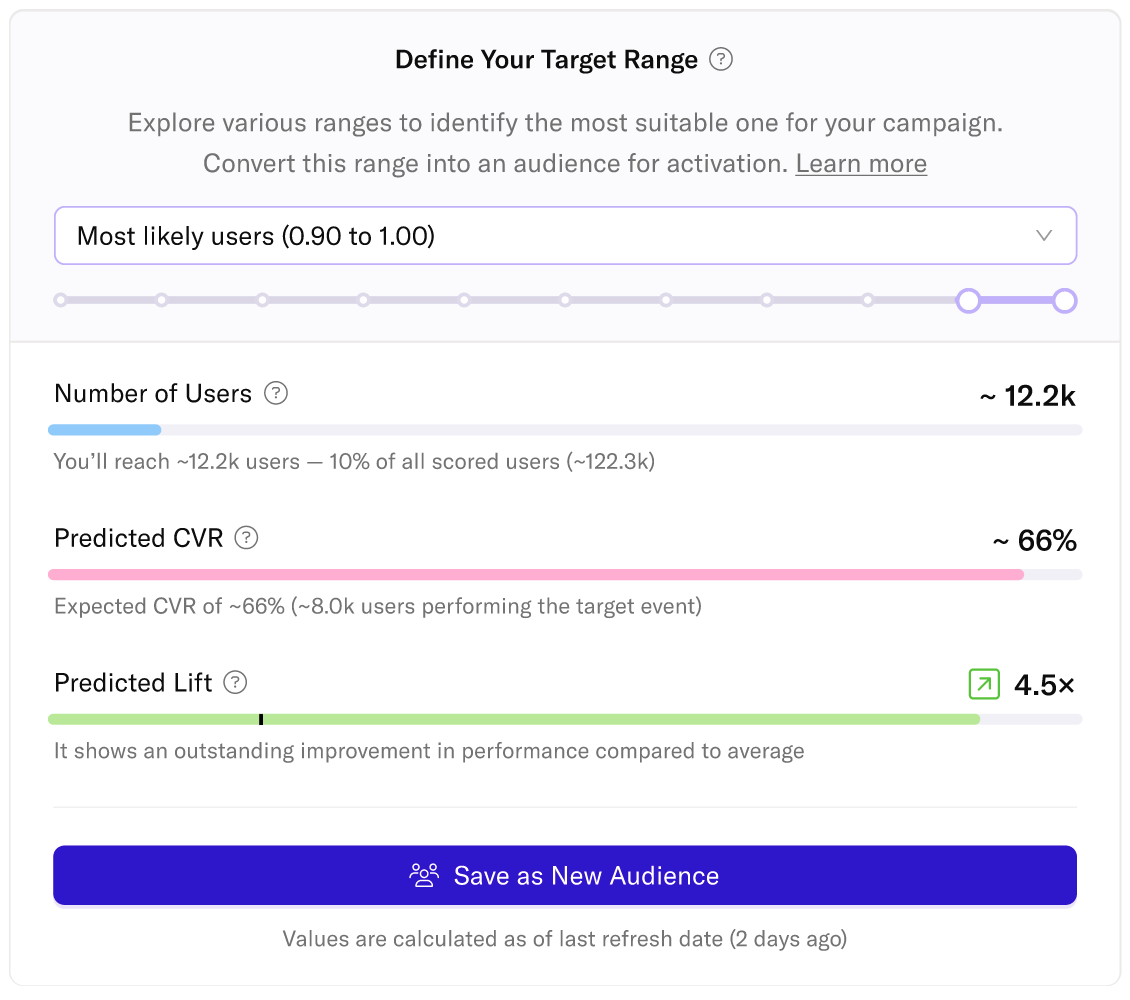Click the blue Number of Users bar
Viewport: 1130px width, 1000px height.
tap(105, 430)
